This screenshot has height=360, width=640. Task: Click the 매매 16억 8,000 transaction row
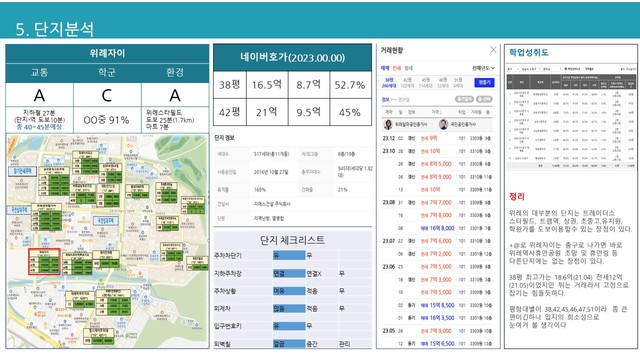pyautogui.click(x=437, y=228)
